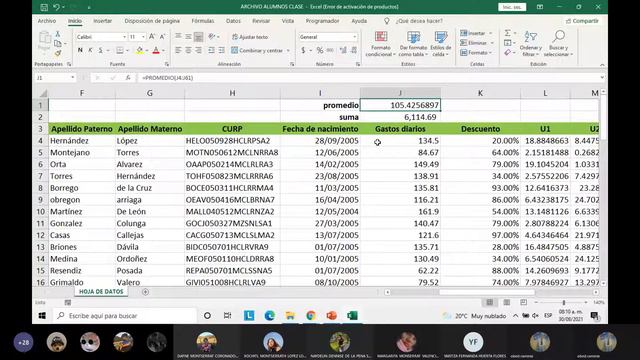
Task: Click the insert function fx icon
Action: tap(128, 78)
